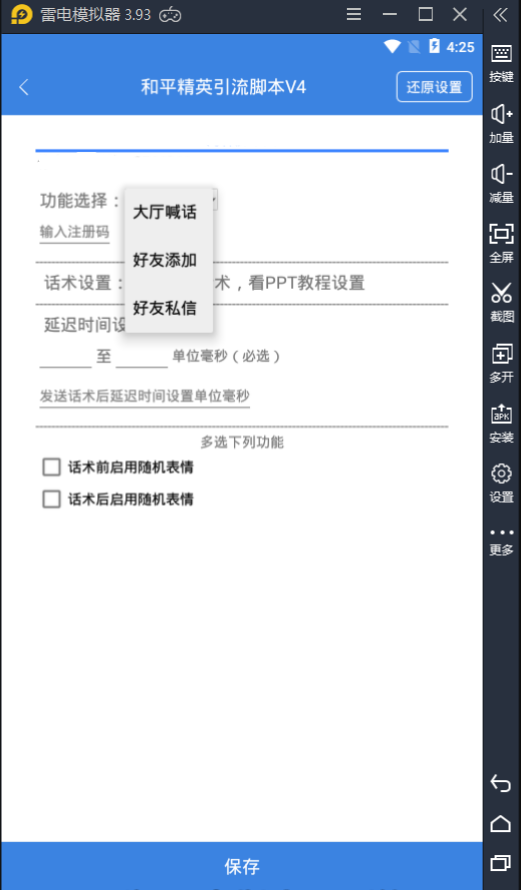The height and width of the screenshot is (890, 521).
Task: Open the 按键 keyboard mapping tool
Action: click(501, 64)
